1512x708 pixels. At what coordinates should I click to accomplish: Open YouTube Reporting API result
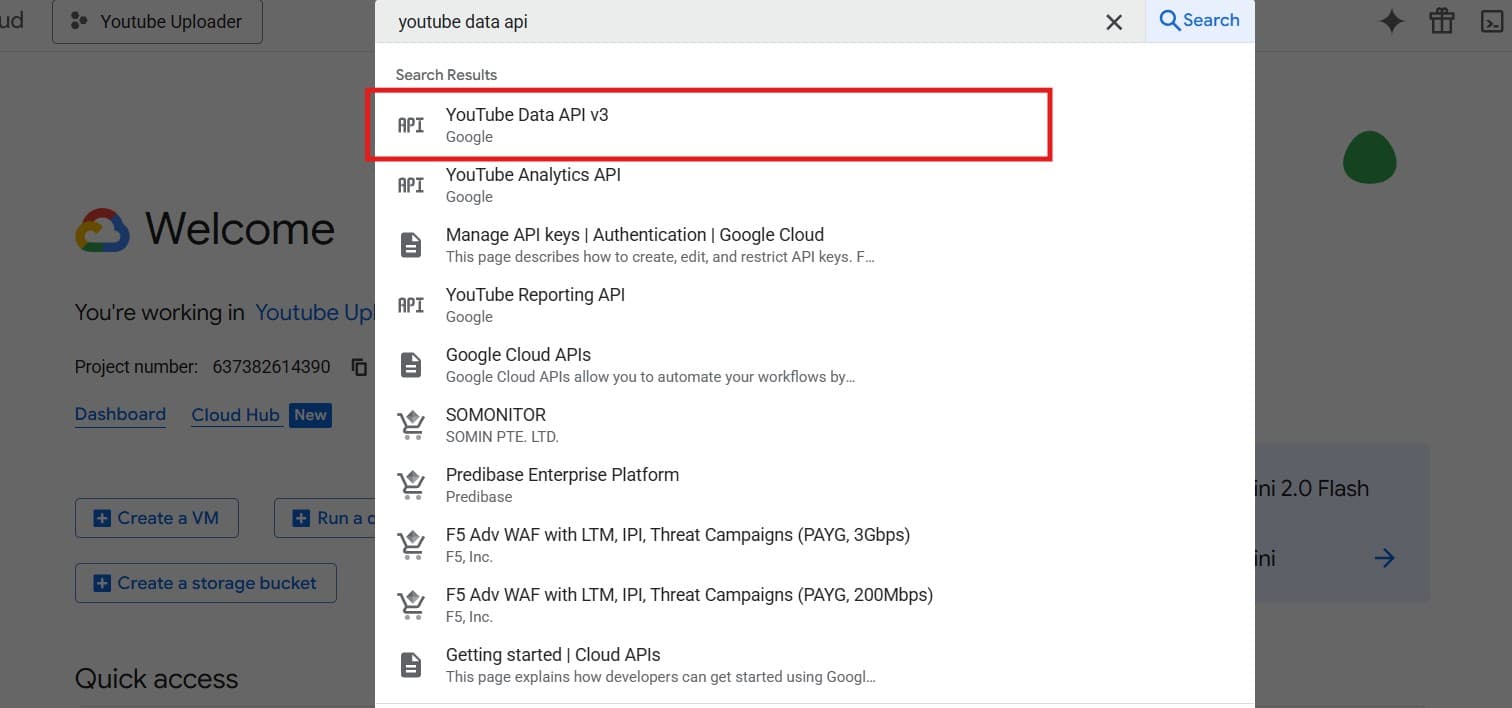(814, 305)
